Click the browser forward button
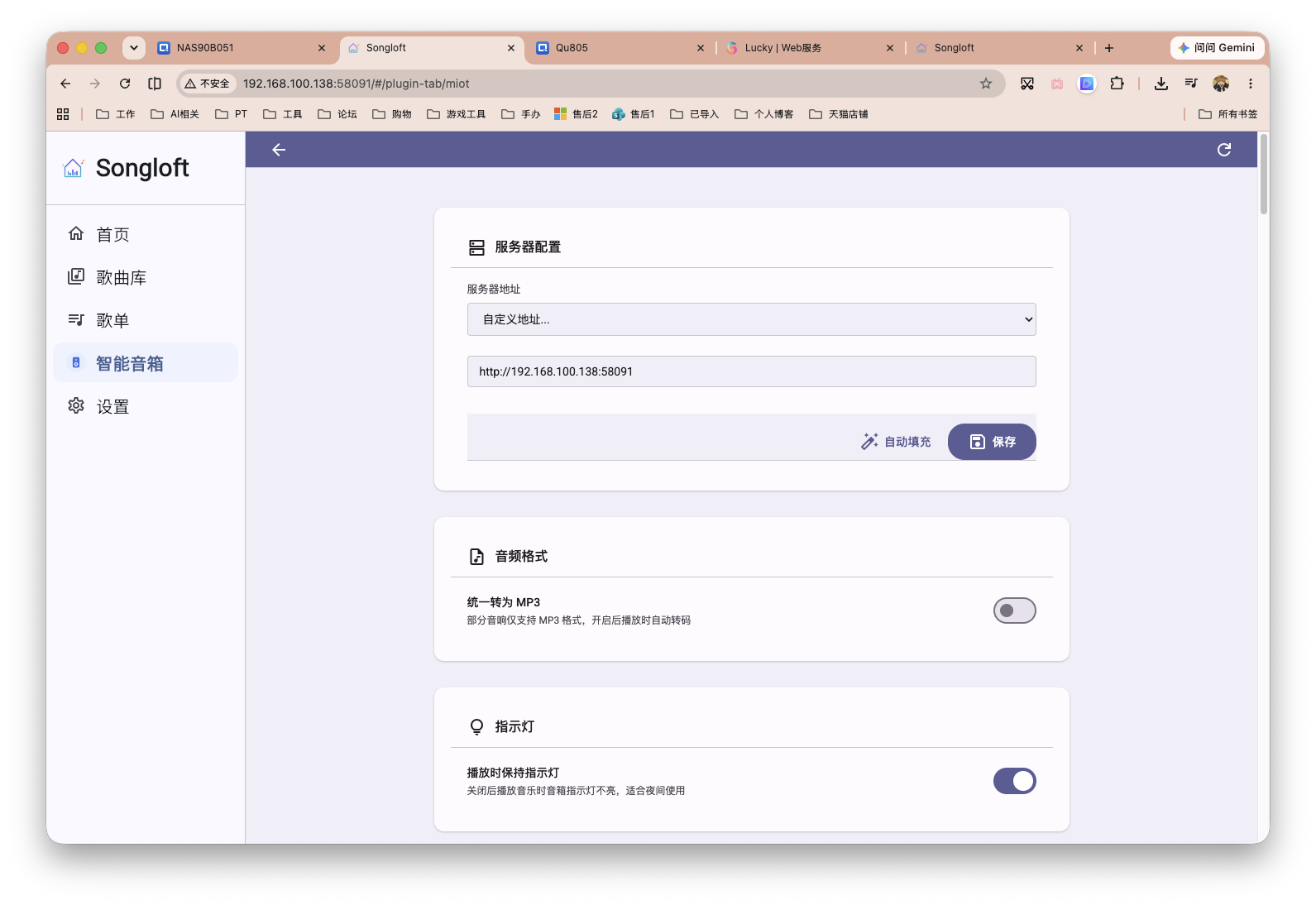Viewport: 1316px width, 905px height. pyautogui.click(x=95, y=84)
